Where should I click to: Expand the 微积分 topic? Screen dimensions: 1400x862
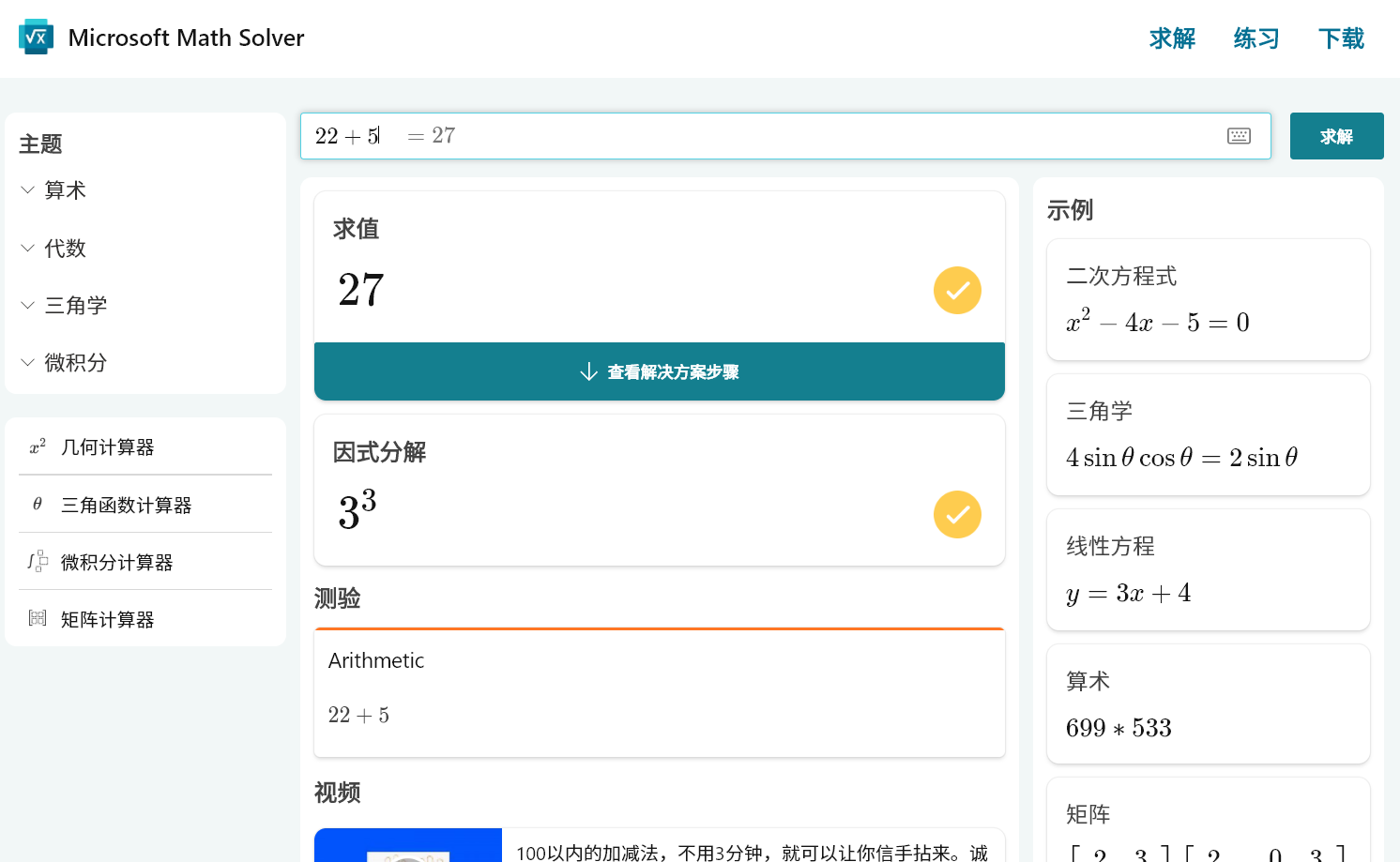pyautogui.click(x=75, y=363)
